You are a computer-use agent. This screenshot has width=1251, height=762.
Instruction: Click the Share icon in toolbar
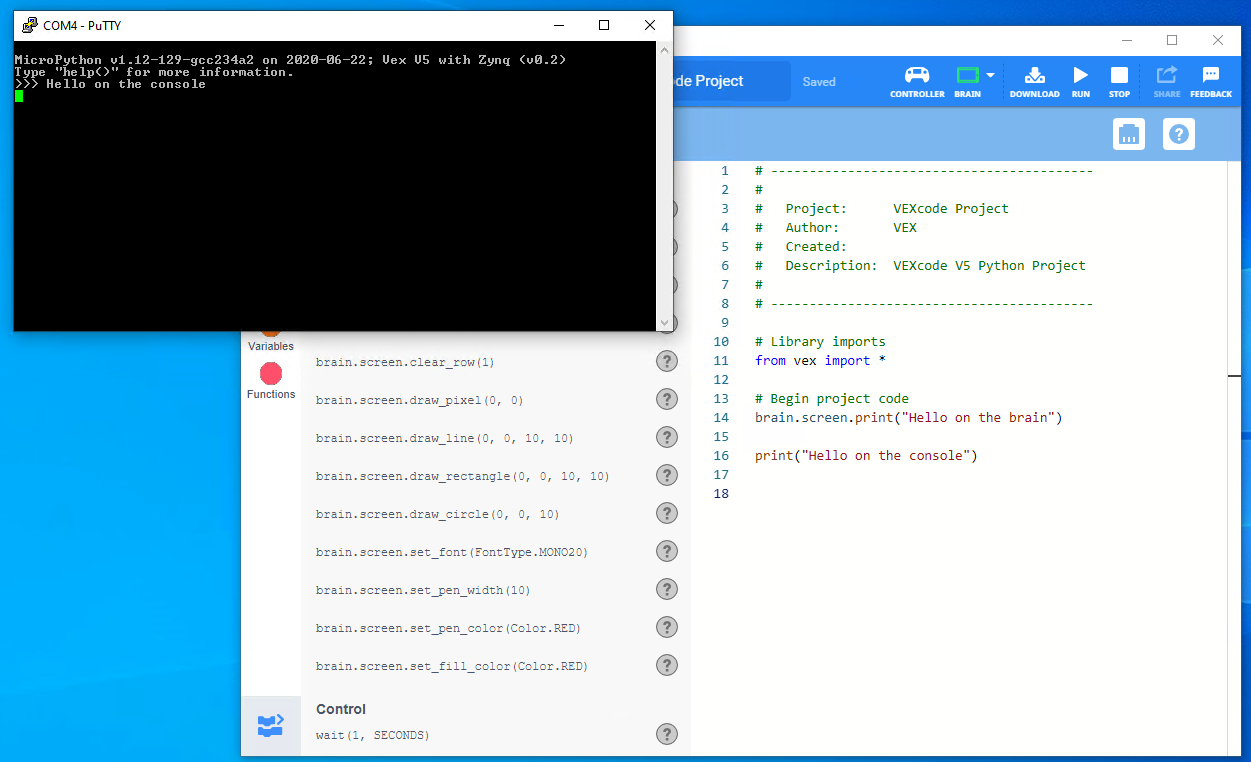(x=1166, y=82)
